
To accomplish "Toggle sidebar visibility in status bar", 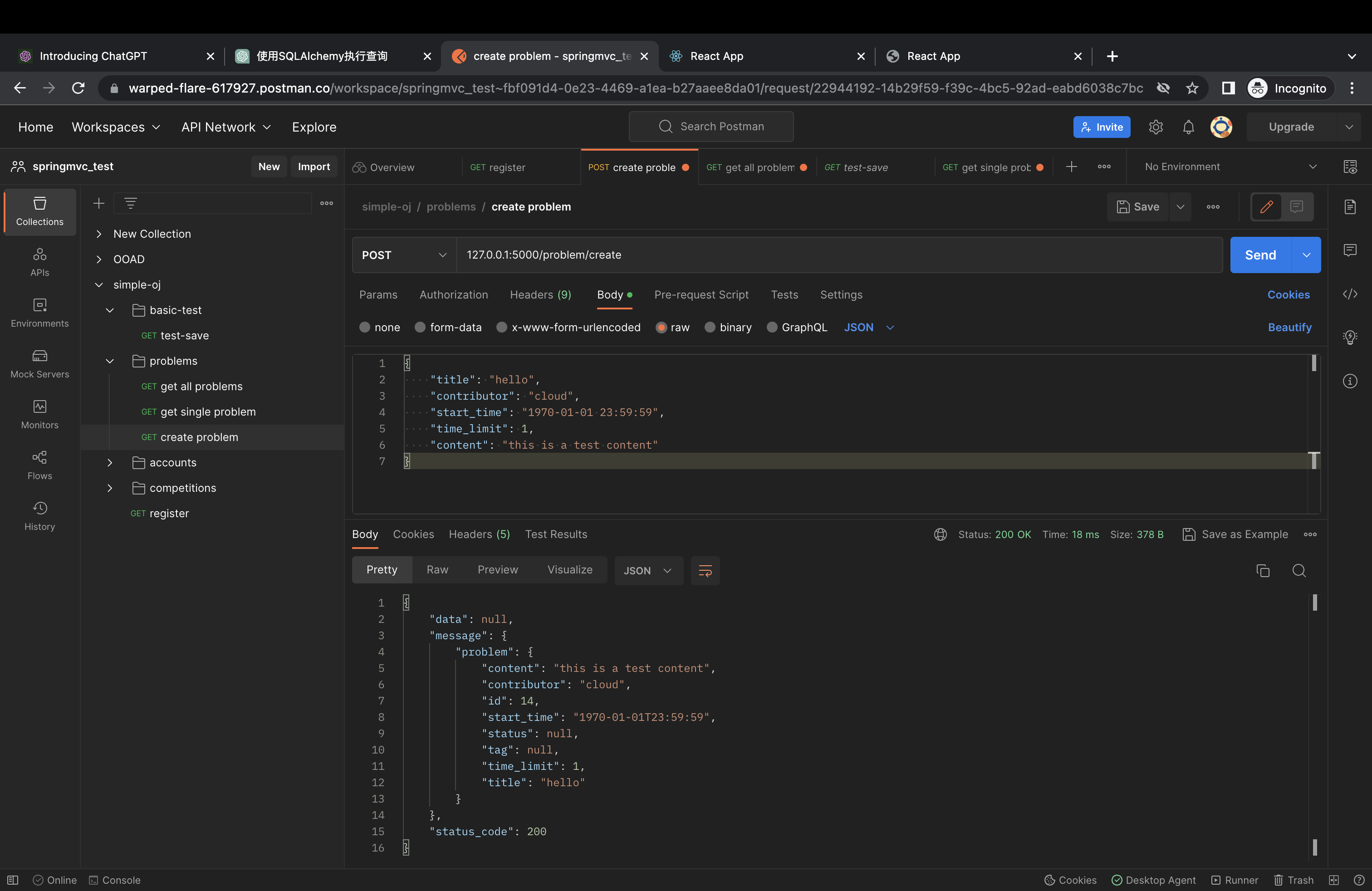I will coord(13,880).
